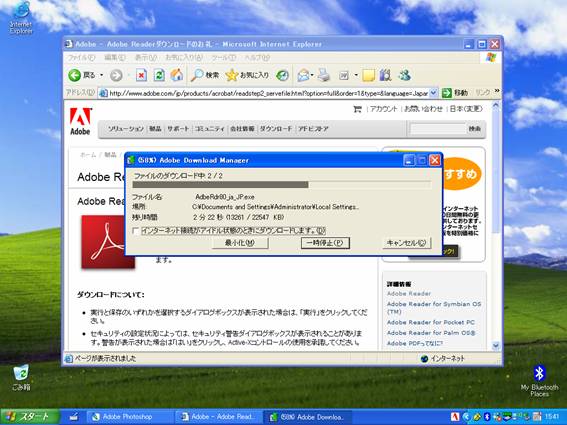
Task: Click the Bluetooth tray icon in taskbar
Action: 487,417
